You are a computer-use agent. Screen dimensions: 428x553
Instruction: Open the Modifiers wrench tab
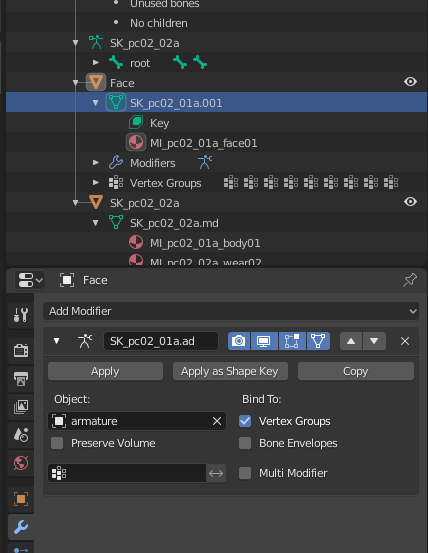point(21,527)
